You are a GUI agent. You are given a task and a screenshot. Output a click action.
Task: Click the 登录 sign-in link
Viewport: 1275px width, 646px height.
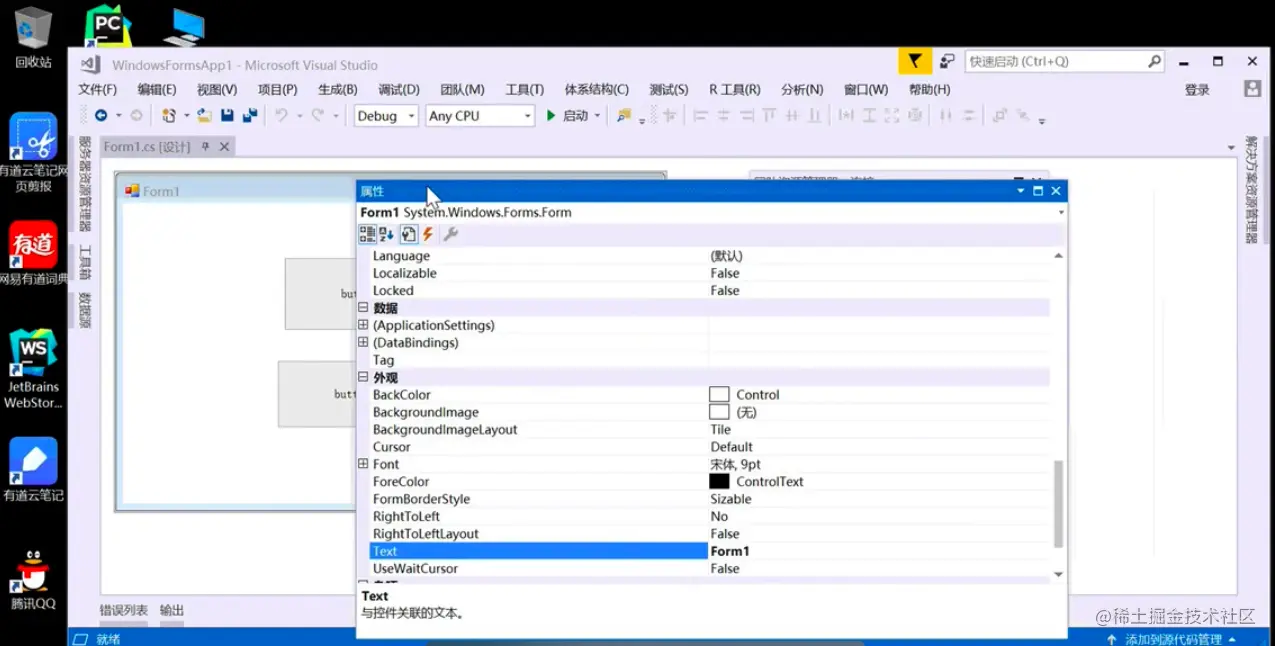tap(1197, 90)
